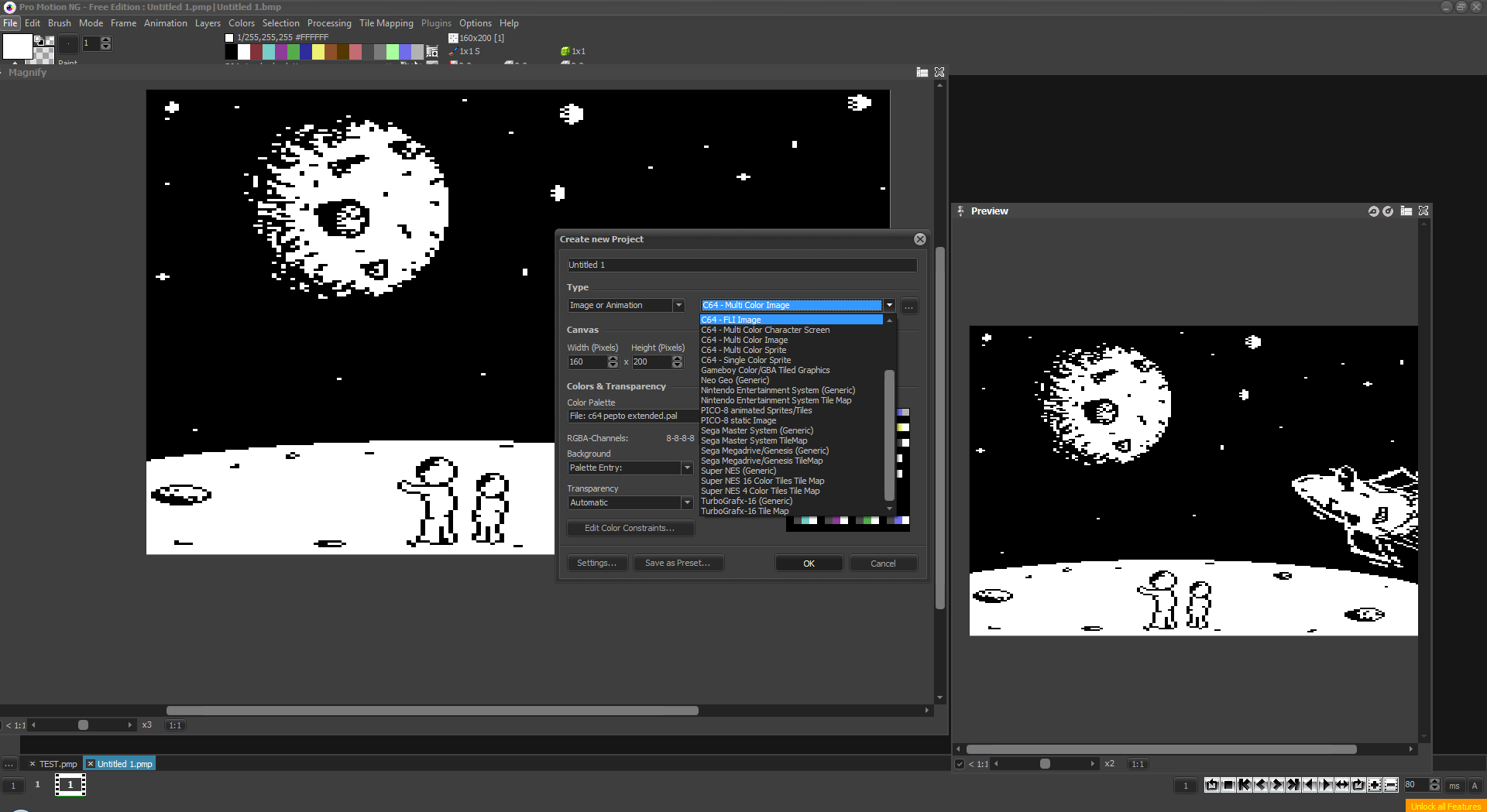This screenshot has height=812, width=1487.
Task: Open the Image or Animation type dropdown
Action: coord(626,306)
